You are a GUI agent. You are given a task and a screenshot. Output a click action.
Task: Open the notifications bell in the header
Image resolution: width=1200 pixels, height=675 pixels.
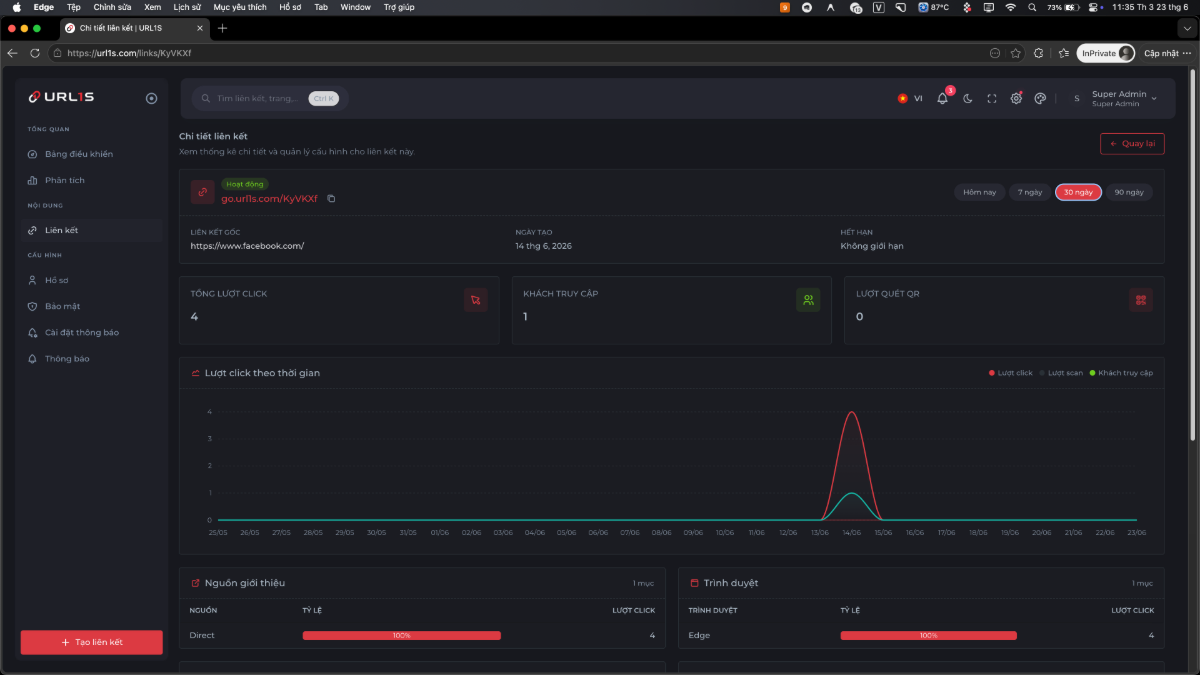point(942,98)
